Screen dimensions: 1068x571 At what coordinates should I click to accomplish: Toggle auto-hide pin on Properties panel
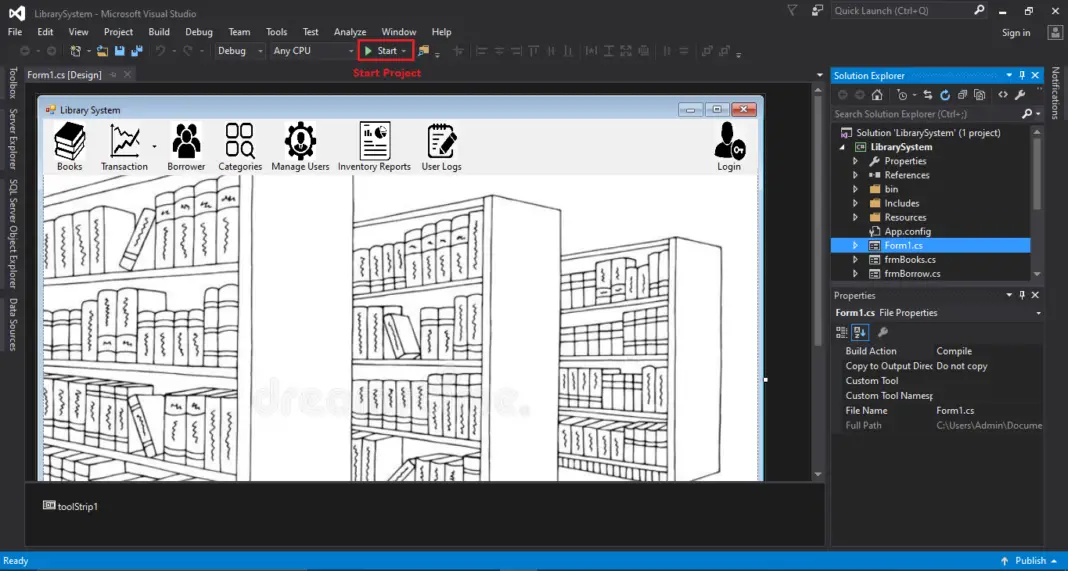(x=1022, y=295)
